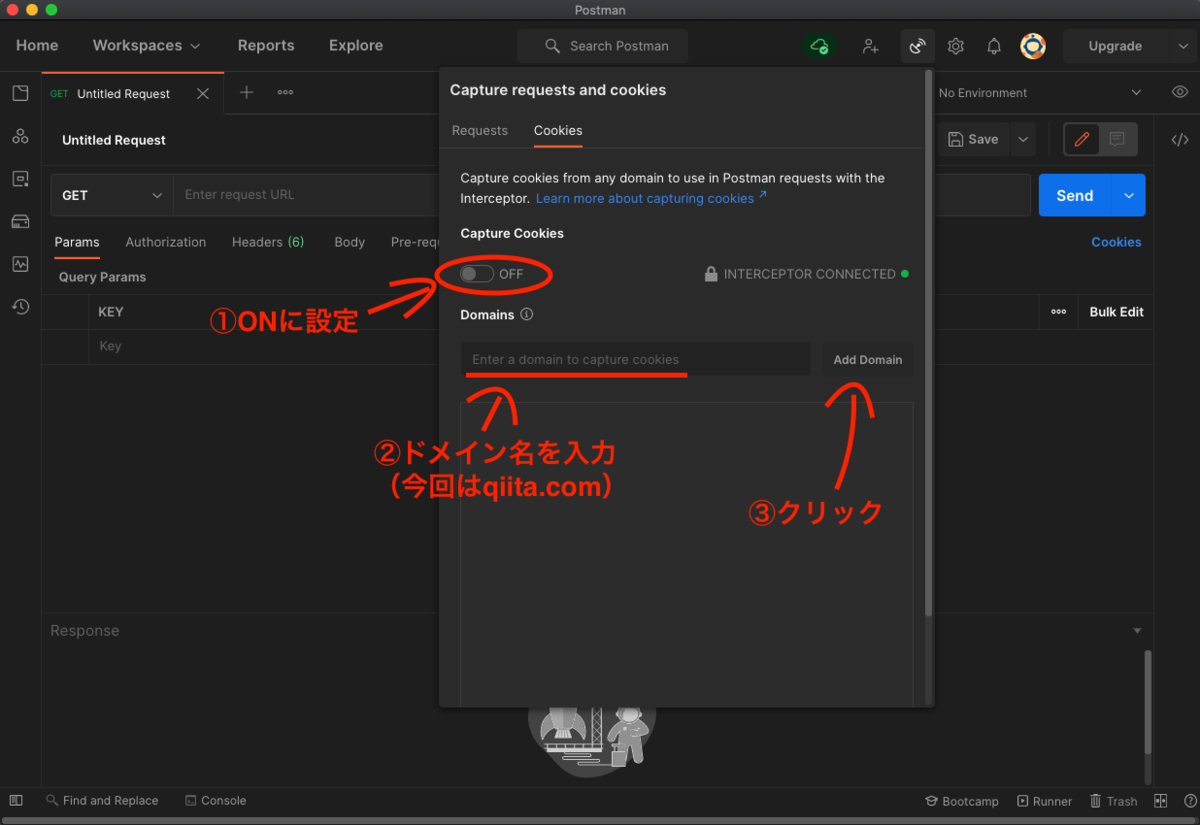Open the Trash
Image resolution: width=1200 pixels, height=825 pixels.
[1113, 801]
